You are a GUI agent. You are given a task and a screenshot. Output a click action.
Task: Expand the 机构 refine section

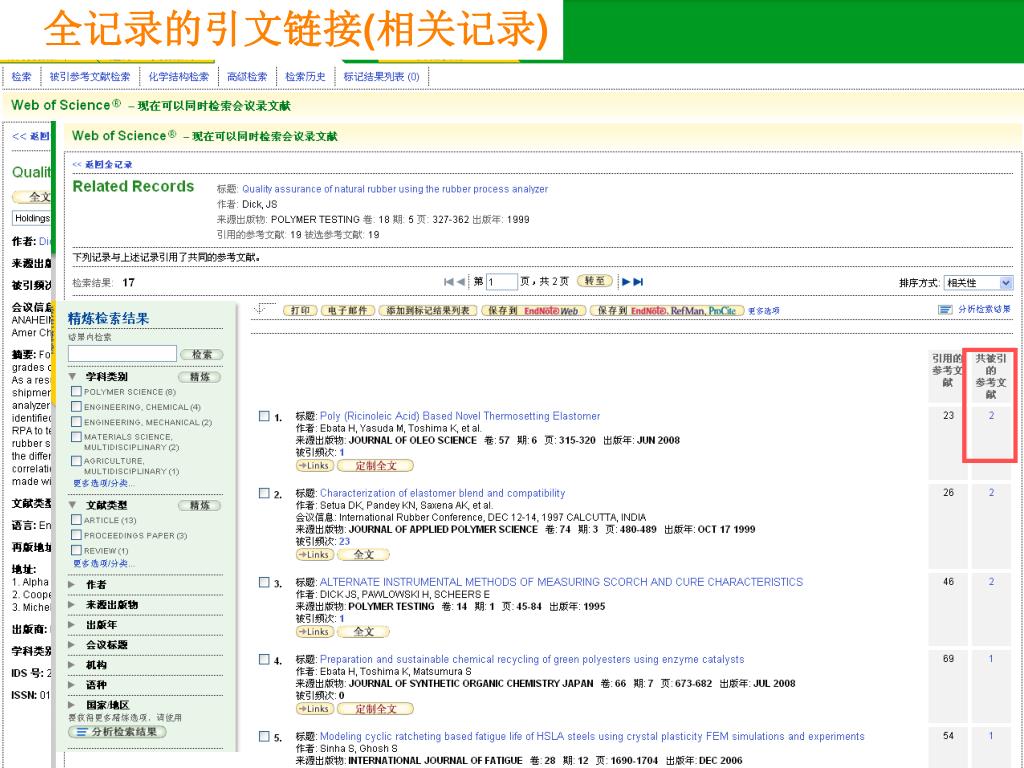coord(72,665)
